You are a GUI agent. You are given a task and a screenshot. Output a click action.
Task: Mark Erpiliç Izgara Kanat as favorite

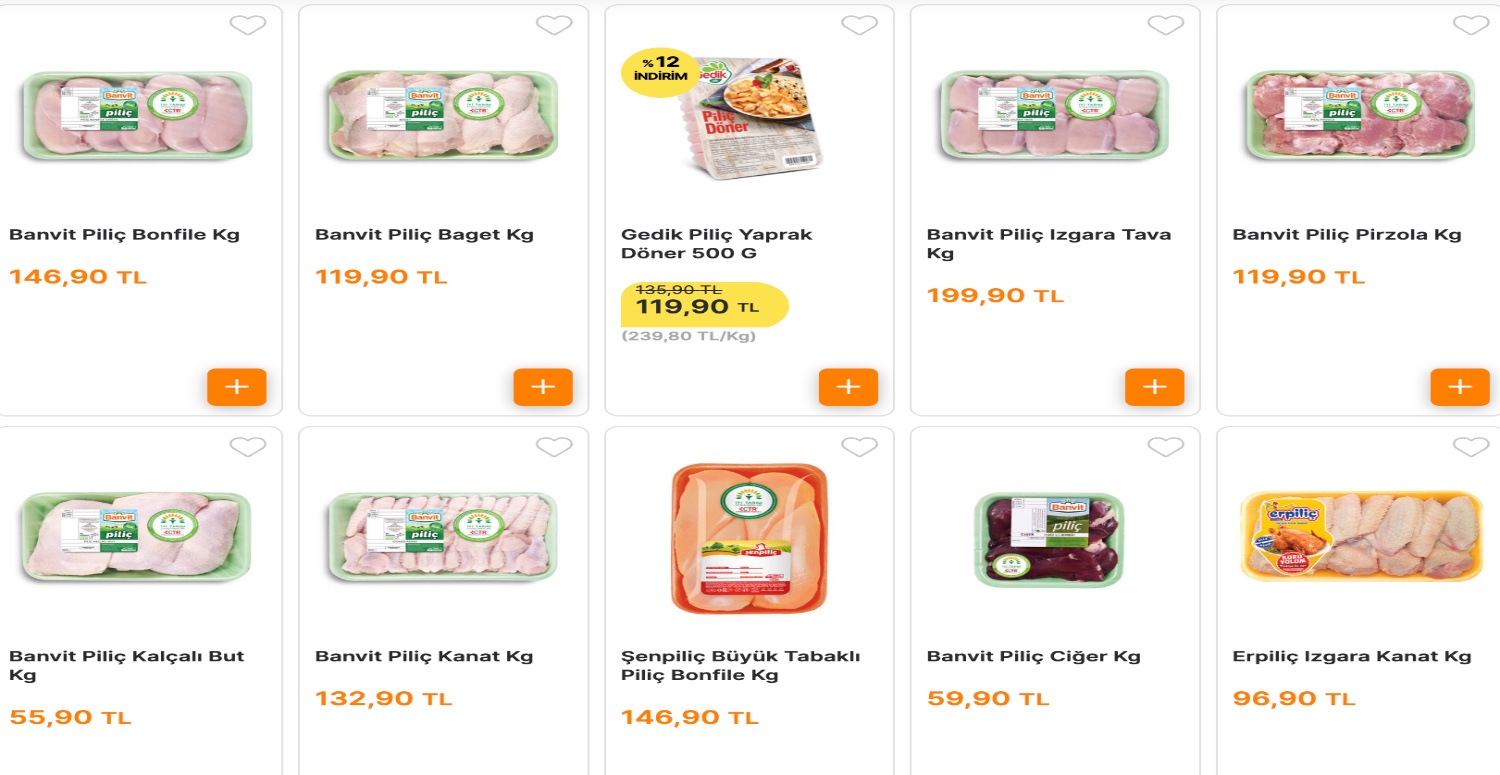click(1471, 447)
